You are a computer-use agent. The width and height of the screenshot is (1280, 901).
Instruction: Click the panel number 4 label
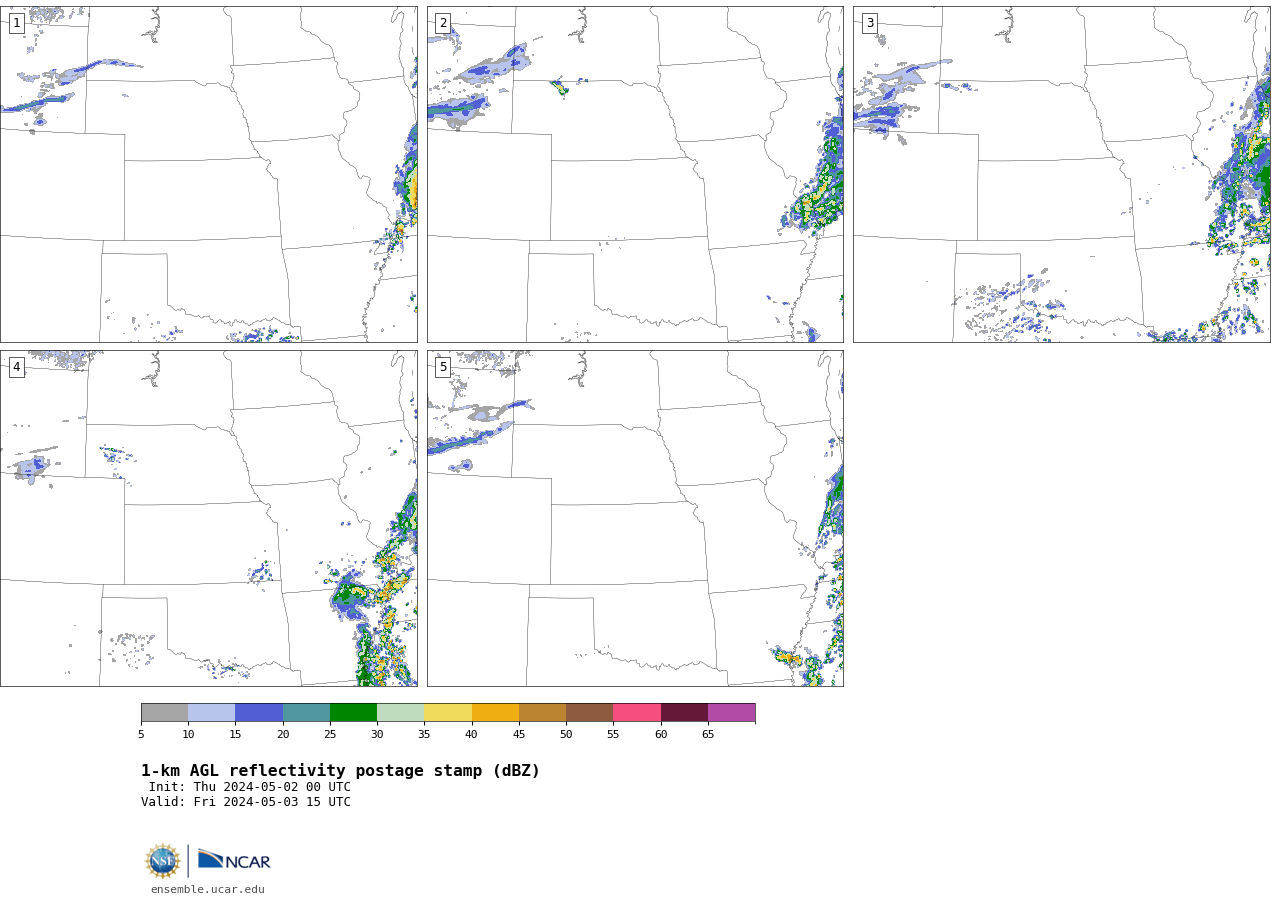point(16,367)
